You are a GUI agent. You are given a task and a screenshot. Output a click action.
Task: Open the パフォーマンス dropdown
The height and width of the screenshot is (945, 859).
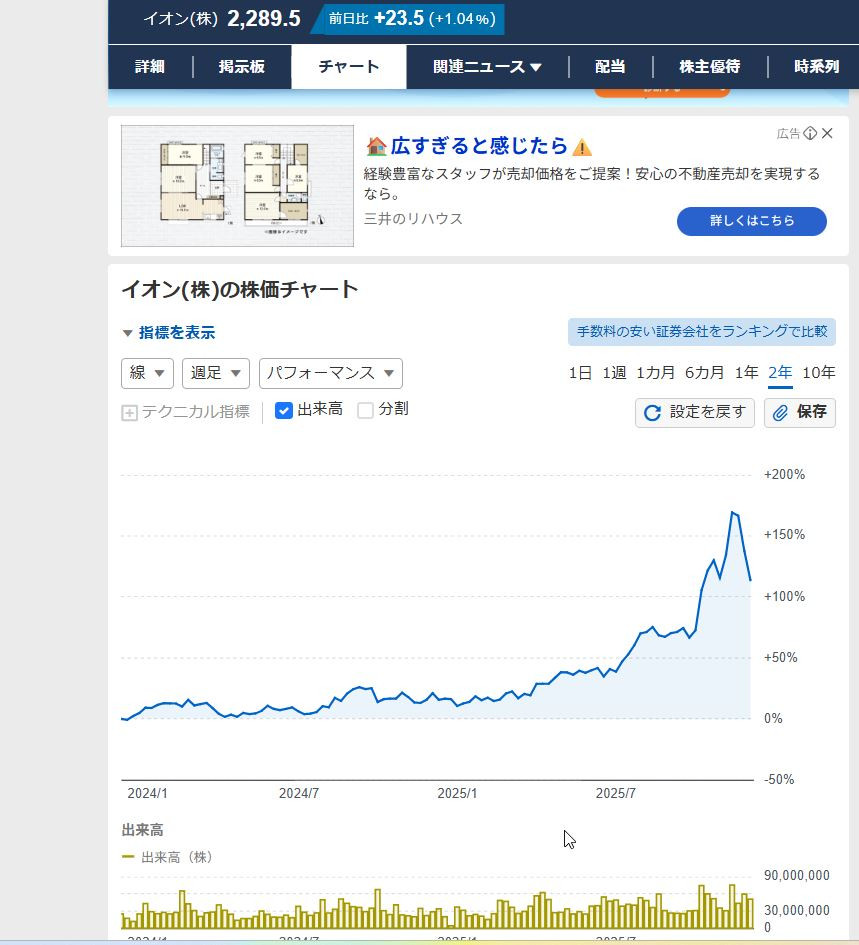[330, 373]
